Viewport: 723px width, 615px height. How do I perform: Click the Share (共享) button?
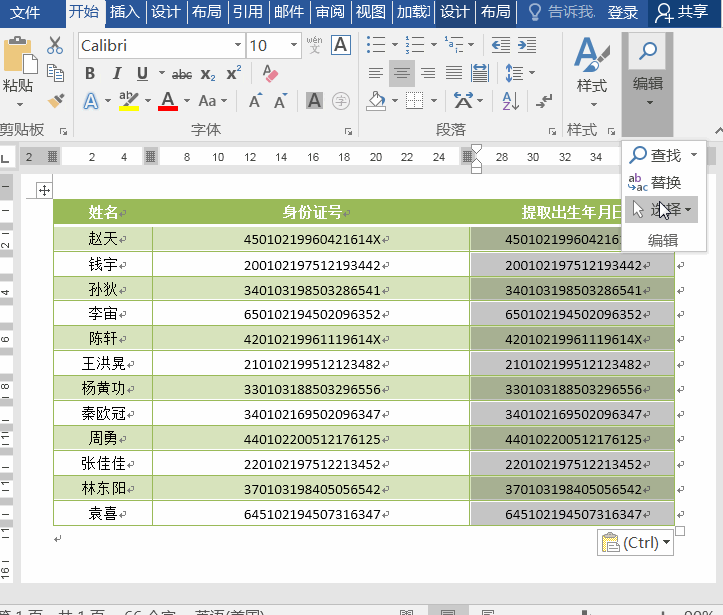pos(682,12)
